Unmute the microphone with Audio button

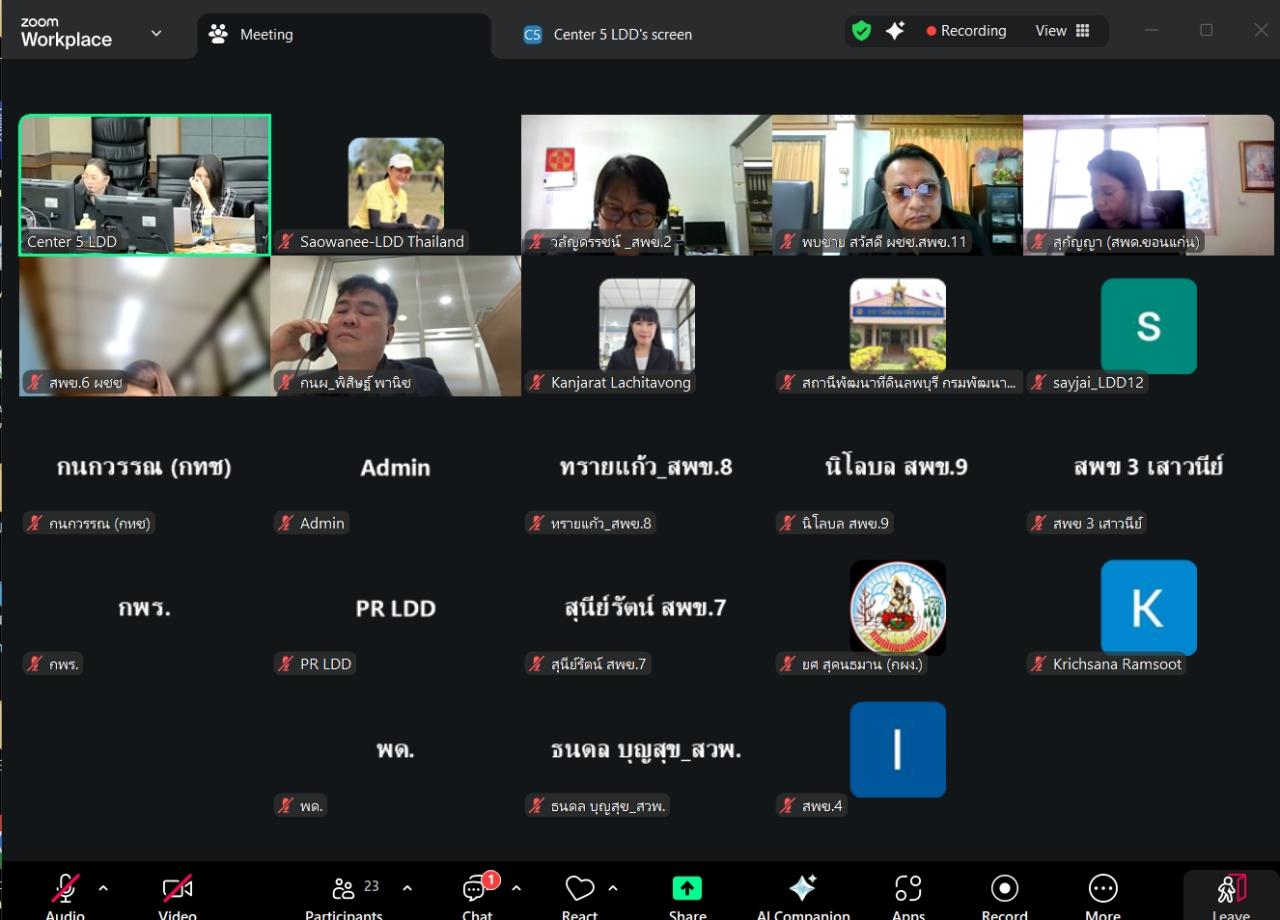point(65,890)
